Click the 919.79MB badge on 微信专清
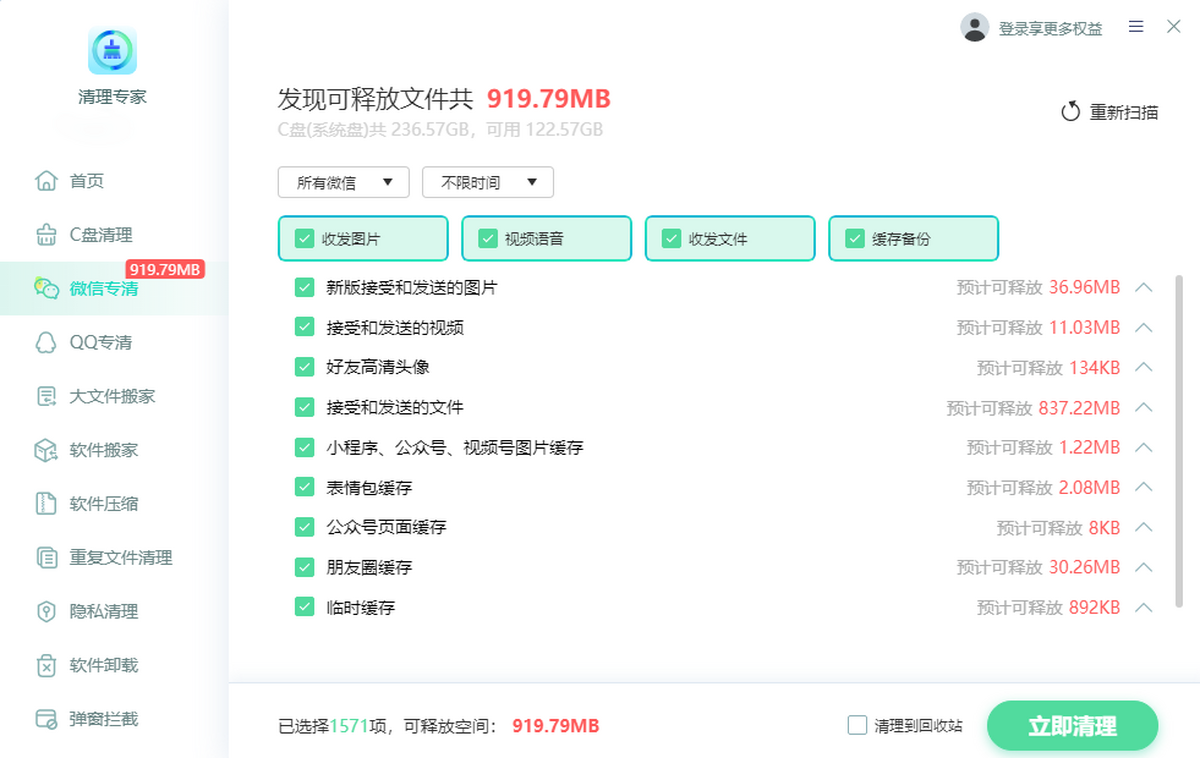 coord(165,269)
